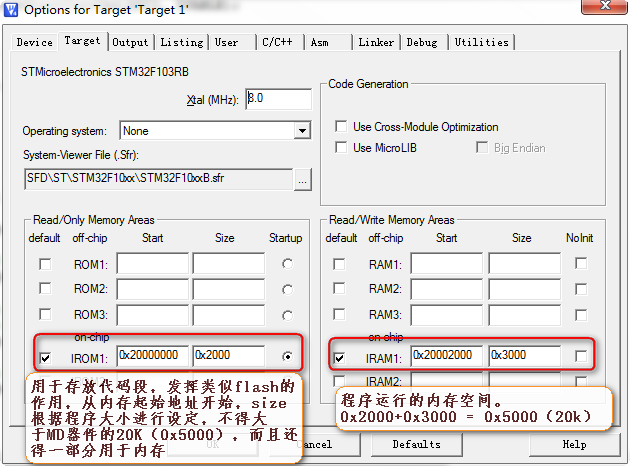The image size is (630, 466).
Task: Click the RAM3 Size field
Action: [x=525, y=315]
